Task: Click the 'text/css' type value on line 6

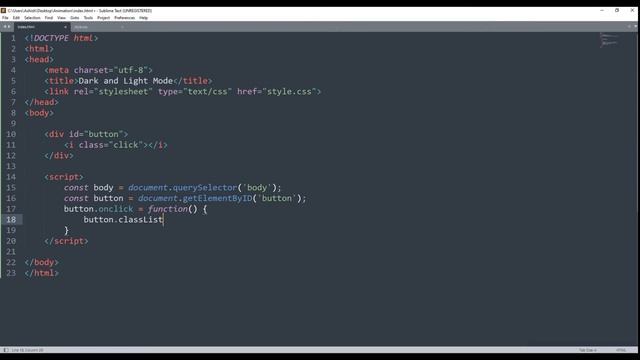Action: (207, 91)
